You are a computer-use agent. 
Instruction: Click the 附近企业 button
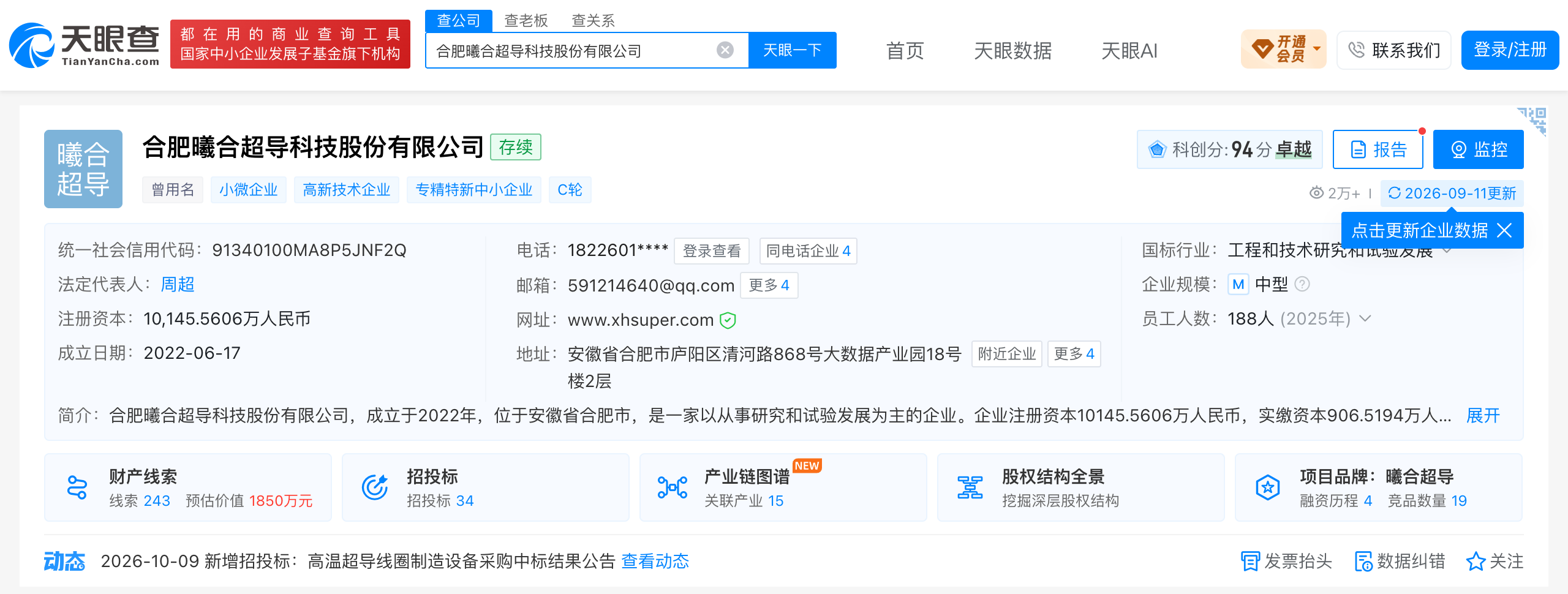coord(1007,354)
